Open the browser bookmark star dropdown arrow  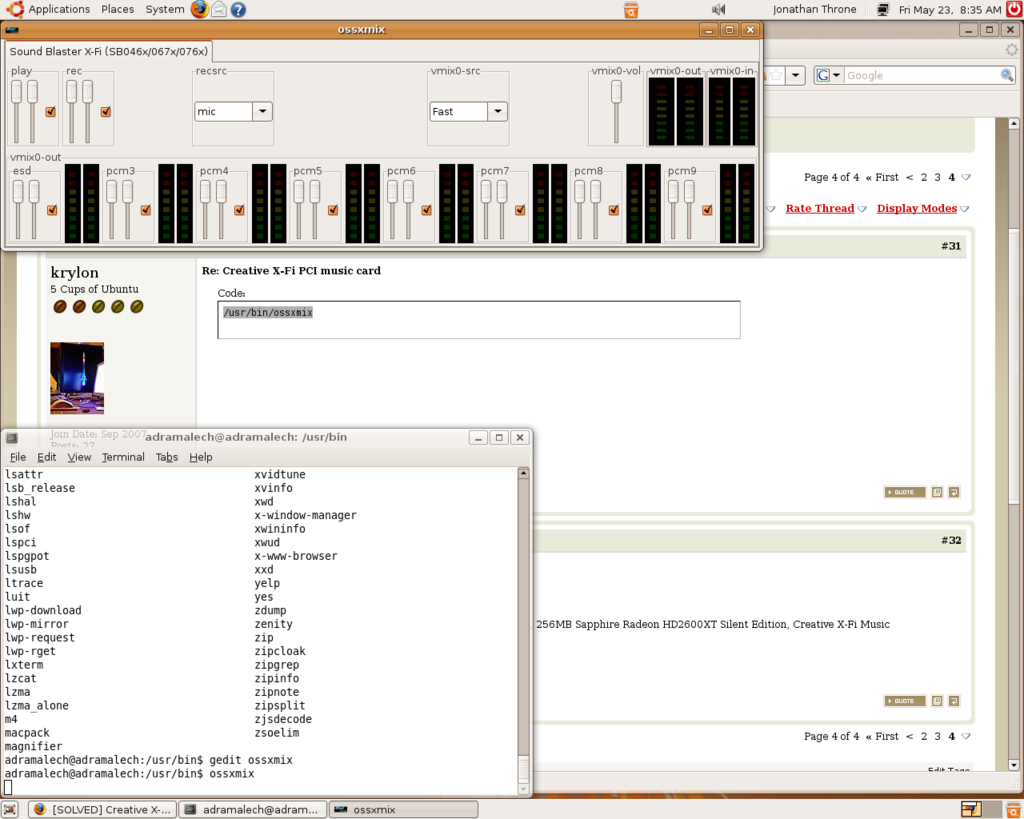795,75
